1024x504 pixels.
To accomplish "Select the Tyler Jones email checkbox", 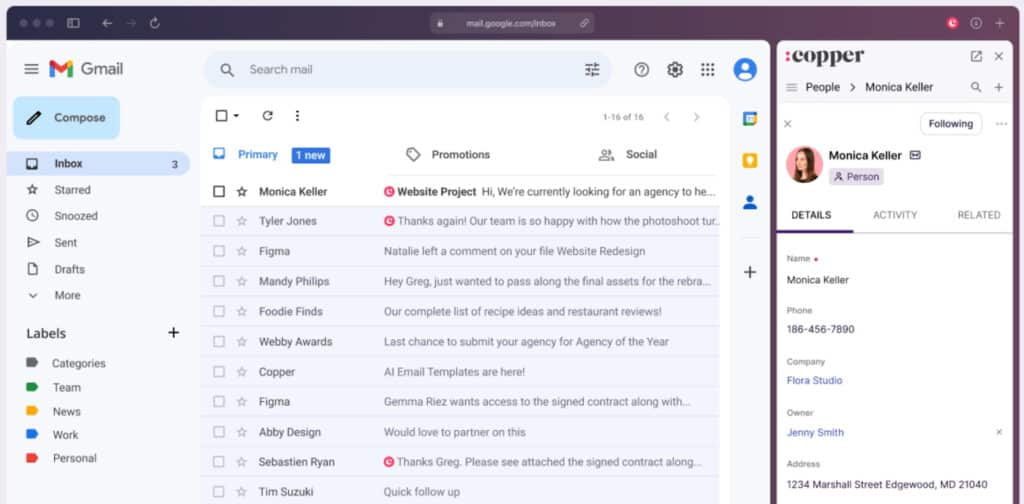I will point(219,221).
